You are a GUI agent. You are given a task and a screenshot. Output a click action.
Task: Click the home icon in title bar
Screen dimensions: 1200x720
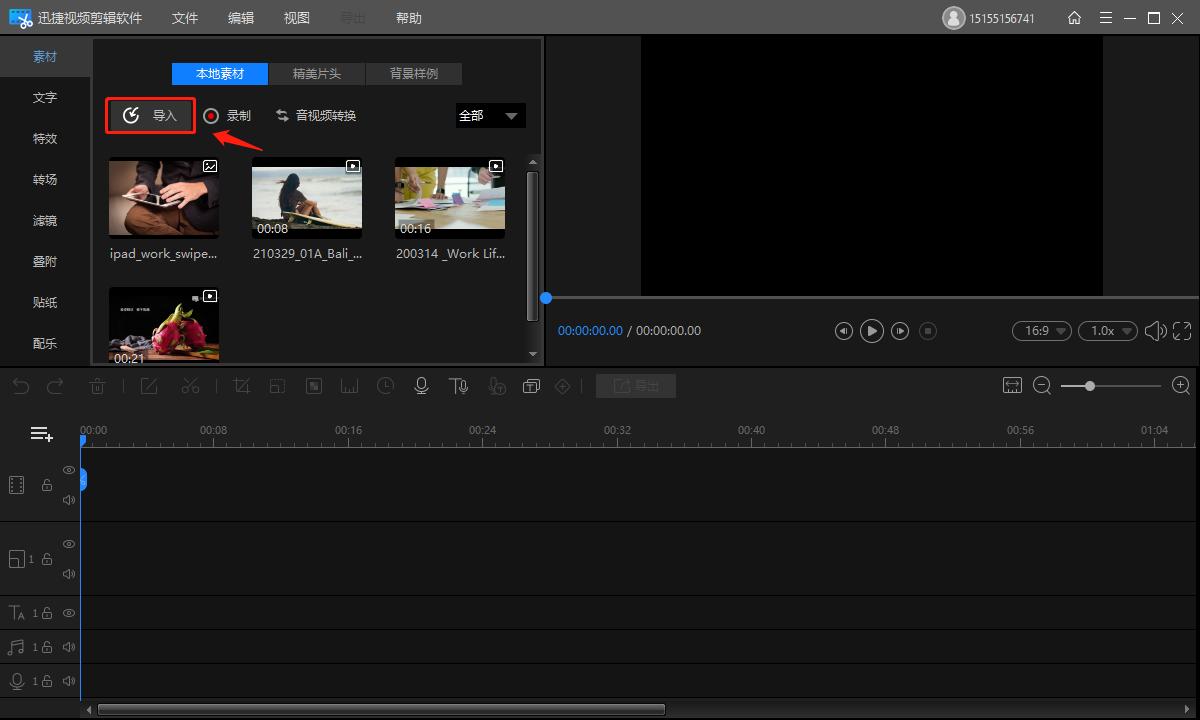[x=1074, y=18]
